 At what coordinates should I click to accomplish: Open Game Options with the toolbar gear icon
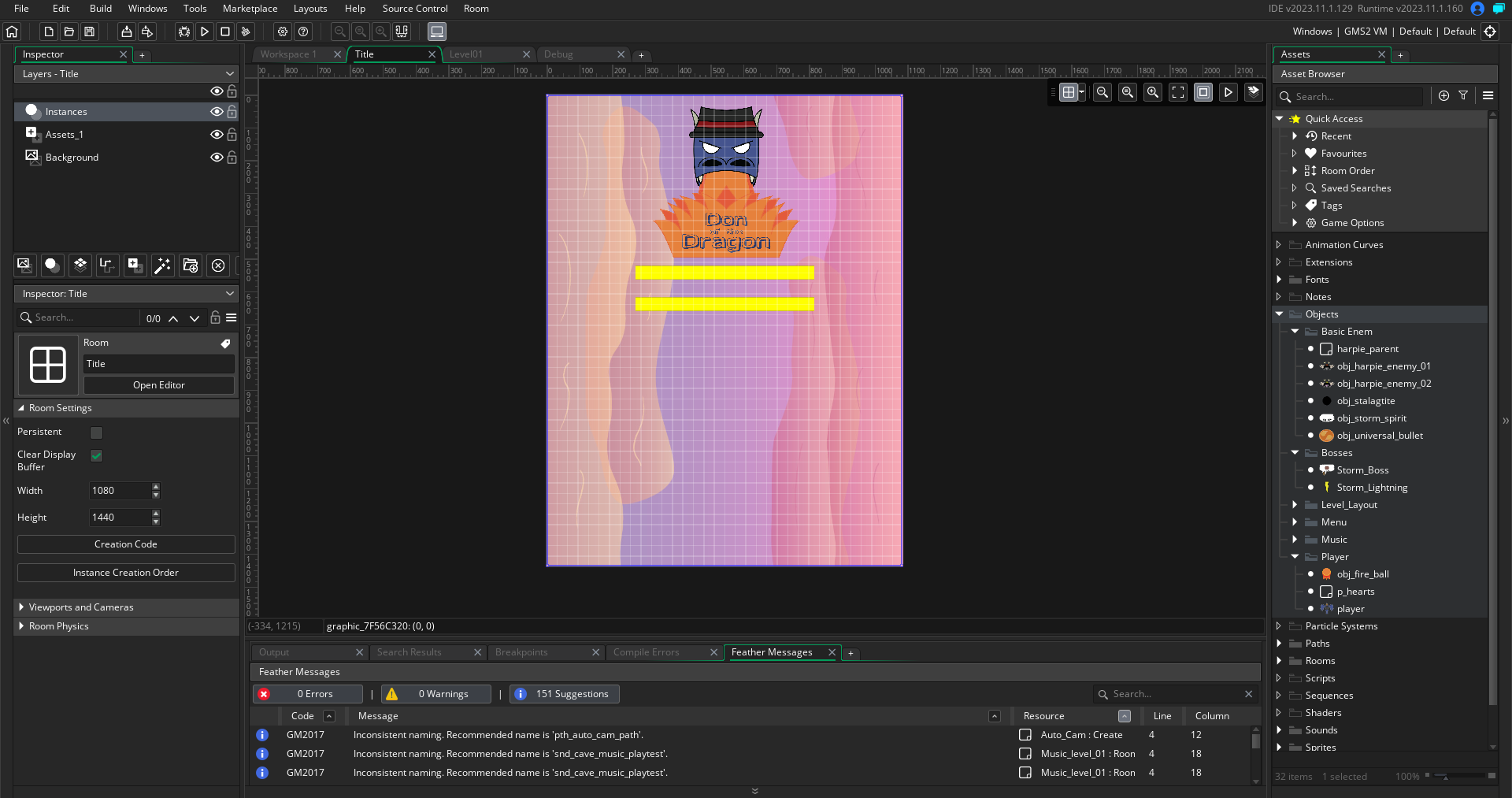(x=283, y=32)
